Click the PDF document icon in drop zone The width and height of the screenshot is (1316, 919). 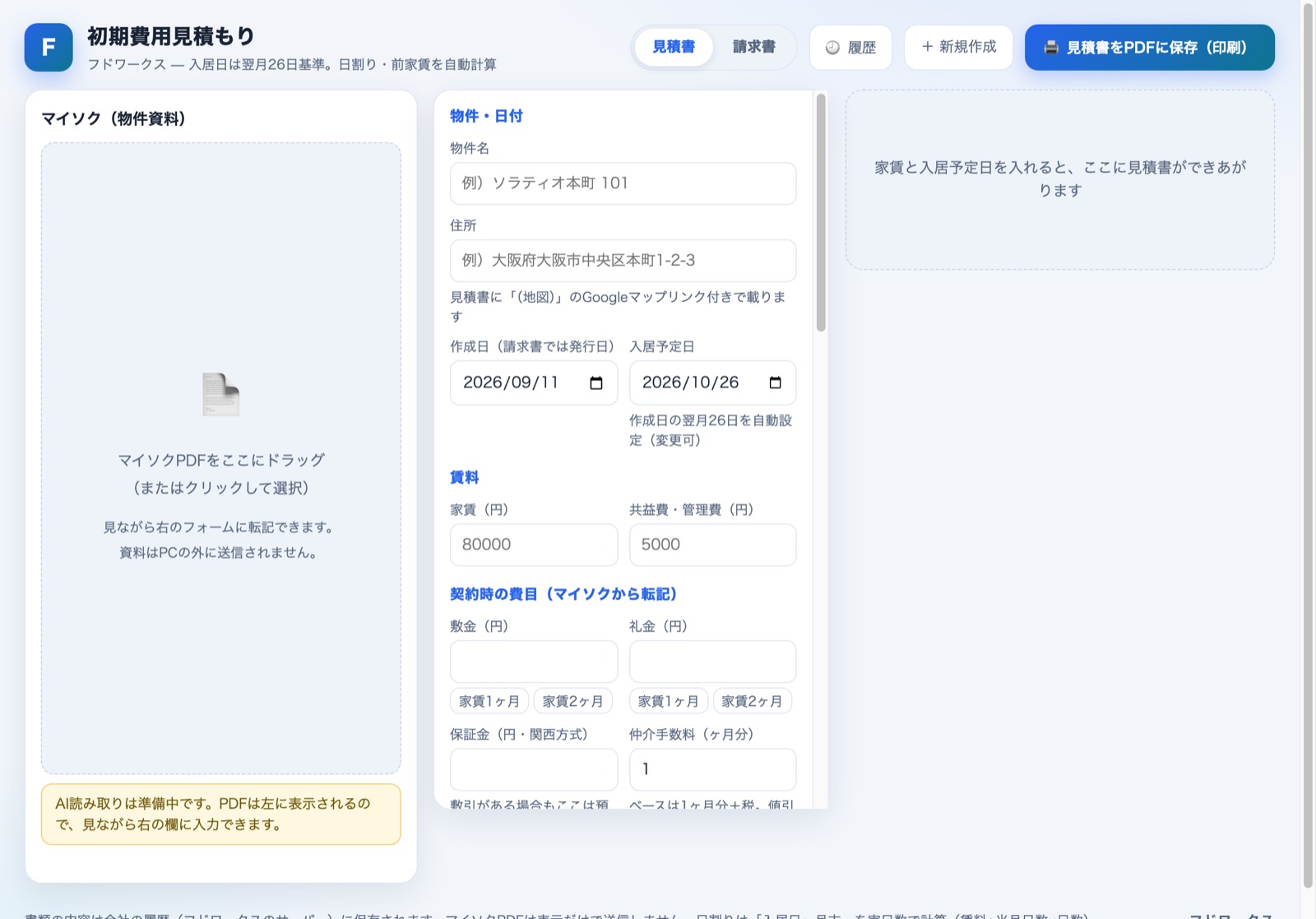click(220, 394)
